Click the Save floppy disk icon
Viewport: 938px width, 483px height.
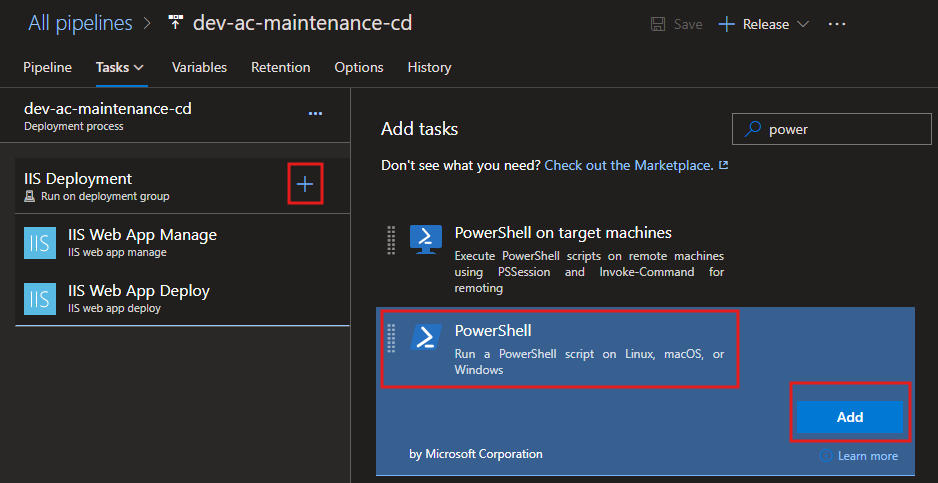(658, 25)
